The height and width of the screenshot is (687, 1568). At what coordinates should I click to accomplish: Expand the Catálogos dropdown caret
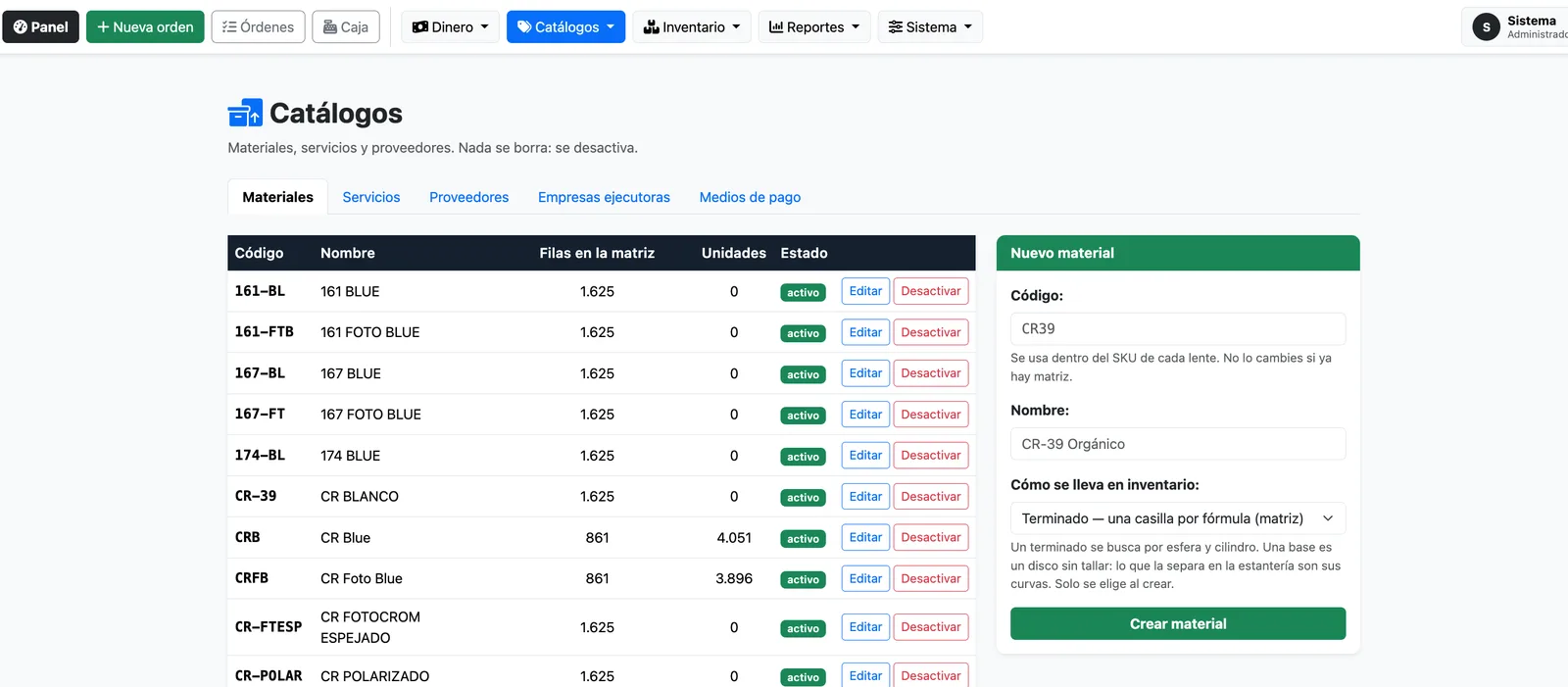611,27
